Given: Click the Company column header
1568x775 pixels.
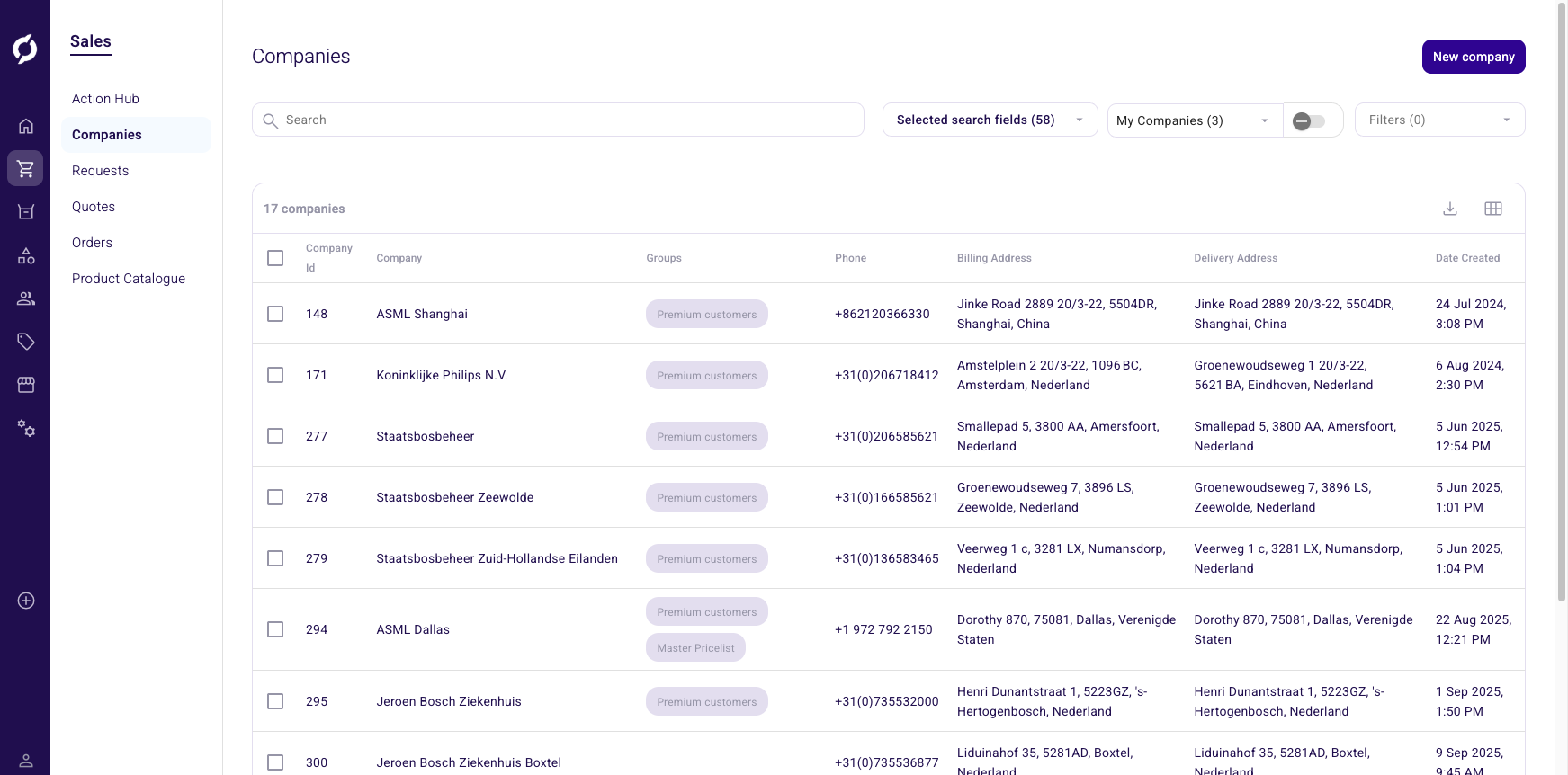Looking at the screenshot, I should [399, 258].
